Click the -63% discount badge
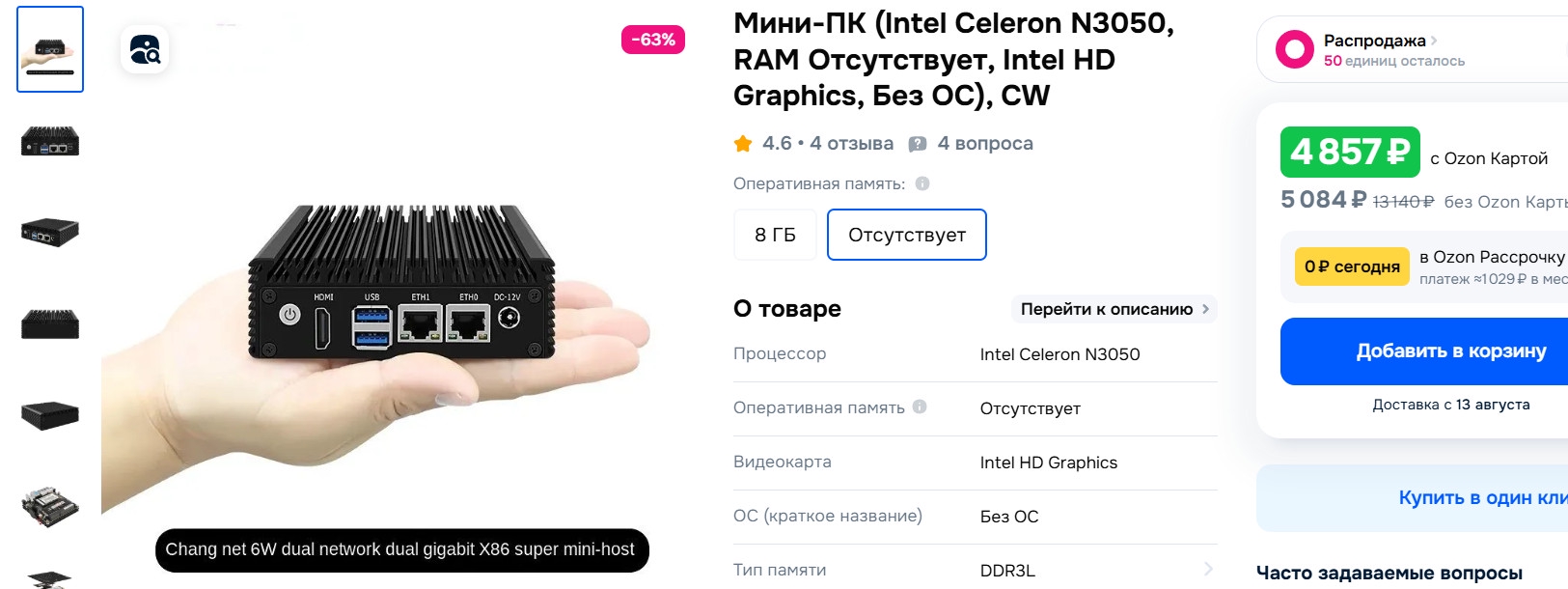This screenshot has width=1568, height=589. click(x=653, y=40)
